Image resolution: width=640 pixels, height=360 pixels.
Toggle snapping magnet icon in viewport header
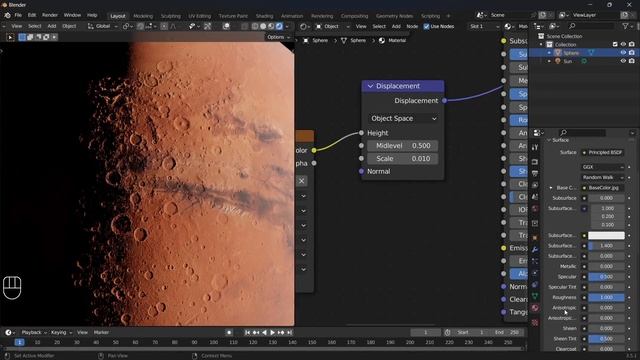coord(140,26)
